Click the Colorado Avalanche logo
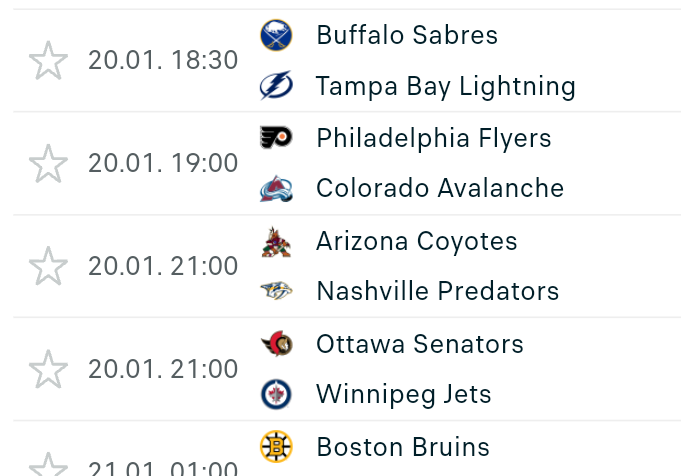 (276, 188)
